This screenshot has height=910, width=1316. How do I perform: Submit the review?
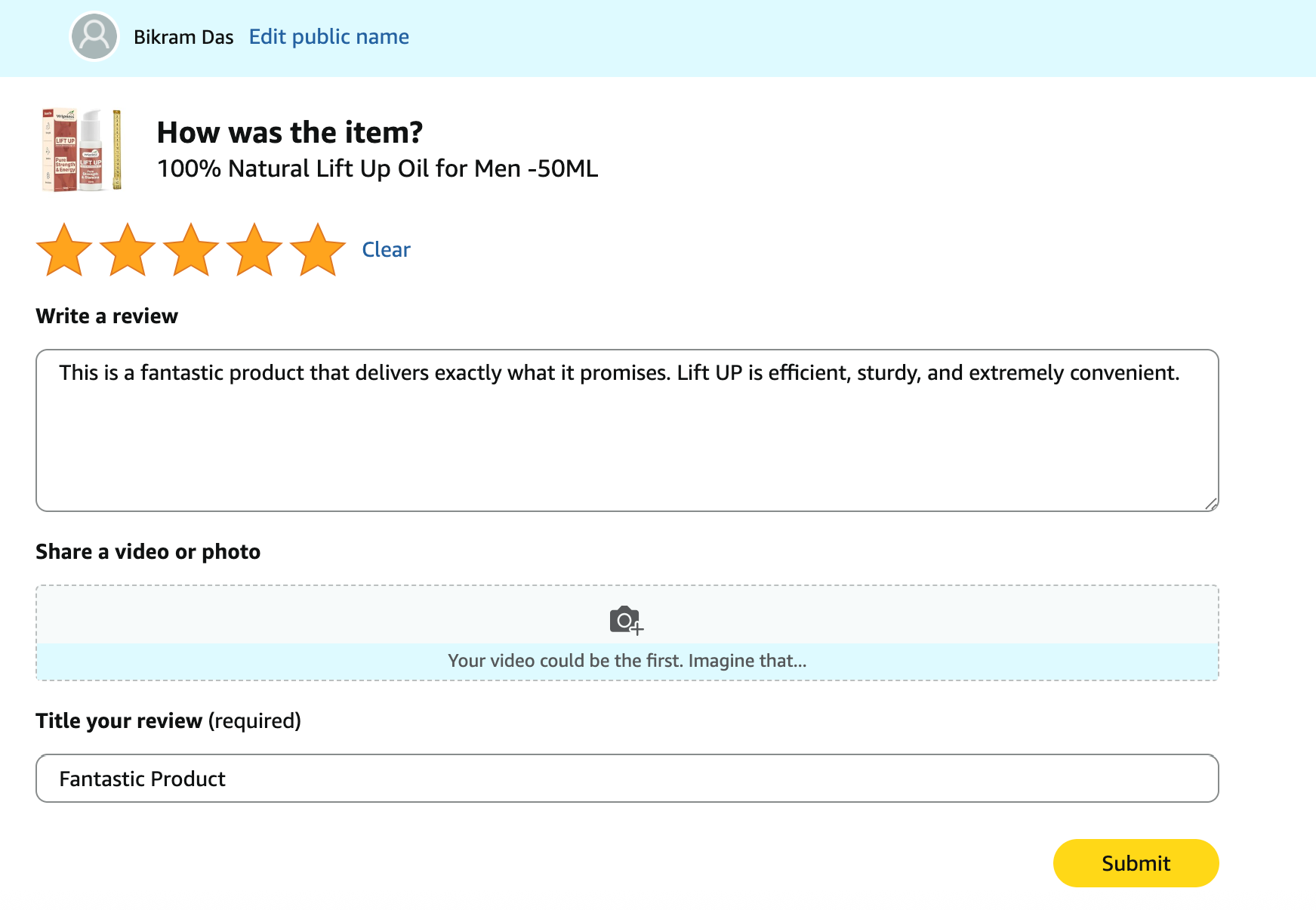click(x=1136, y=863)
